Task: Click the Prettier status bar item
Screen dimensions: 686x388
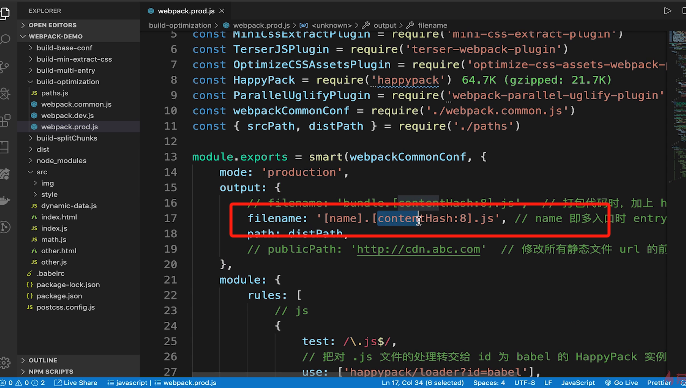Action: coord(659,383)
